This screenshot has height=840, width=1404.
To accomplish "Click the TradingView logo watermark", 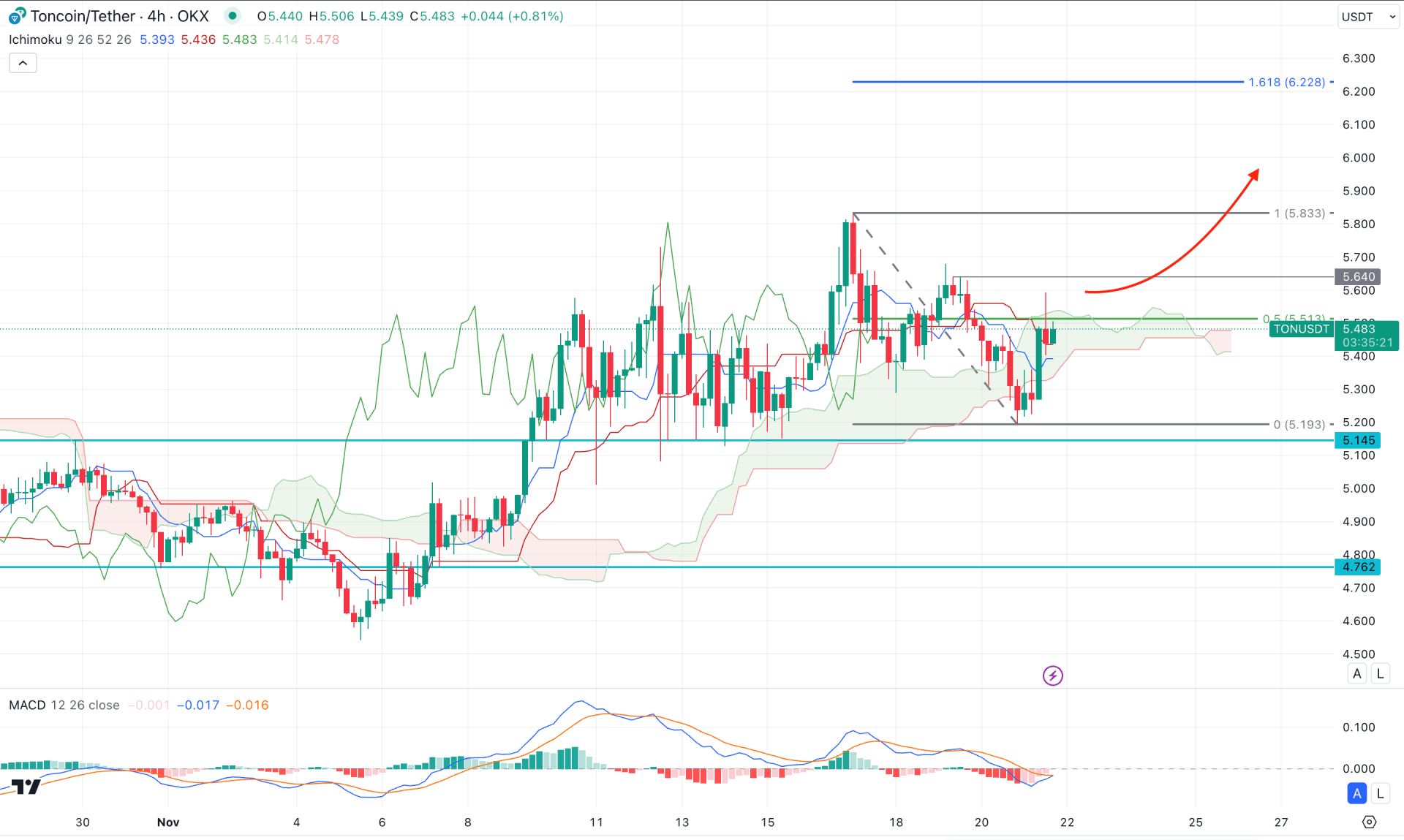I will pyautogui.click(x=26, y=787).
